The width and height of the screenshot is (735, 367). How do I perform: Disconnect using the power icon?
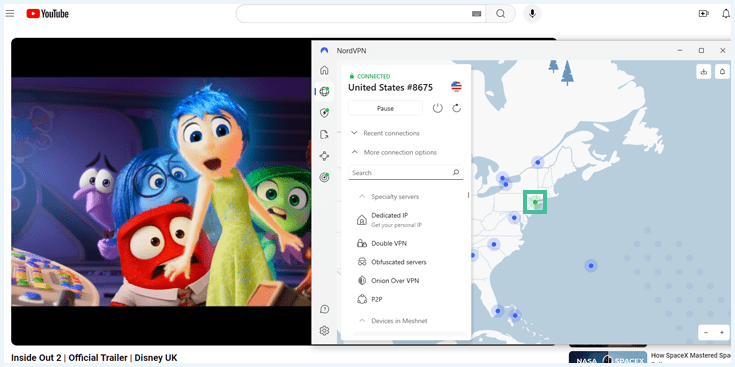(x=437, y=108)
